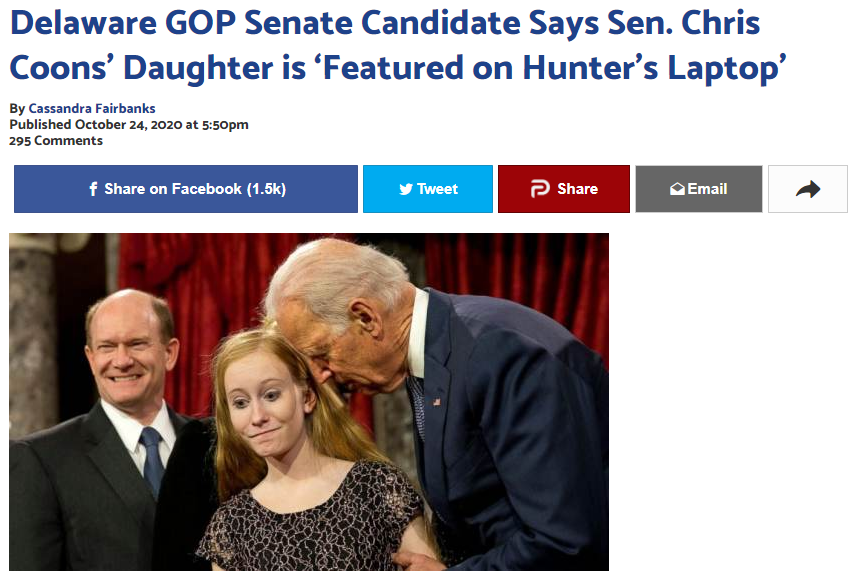Open the featured article photo
This screenshot has height=578, width=853.
(x=308, y=402)
